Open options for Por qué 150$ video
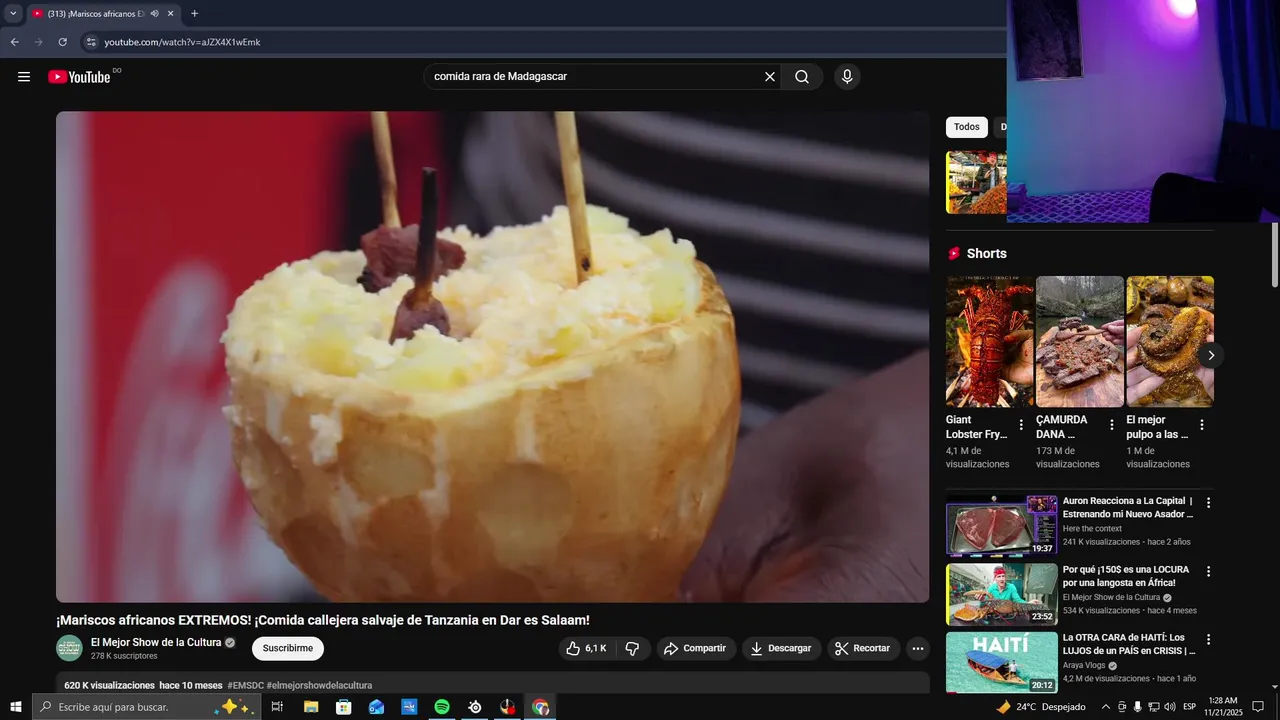 [1208, 571]
